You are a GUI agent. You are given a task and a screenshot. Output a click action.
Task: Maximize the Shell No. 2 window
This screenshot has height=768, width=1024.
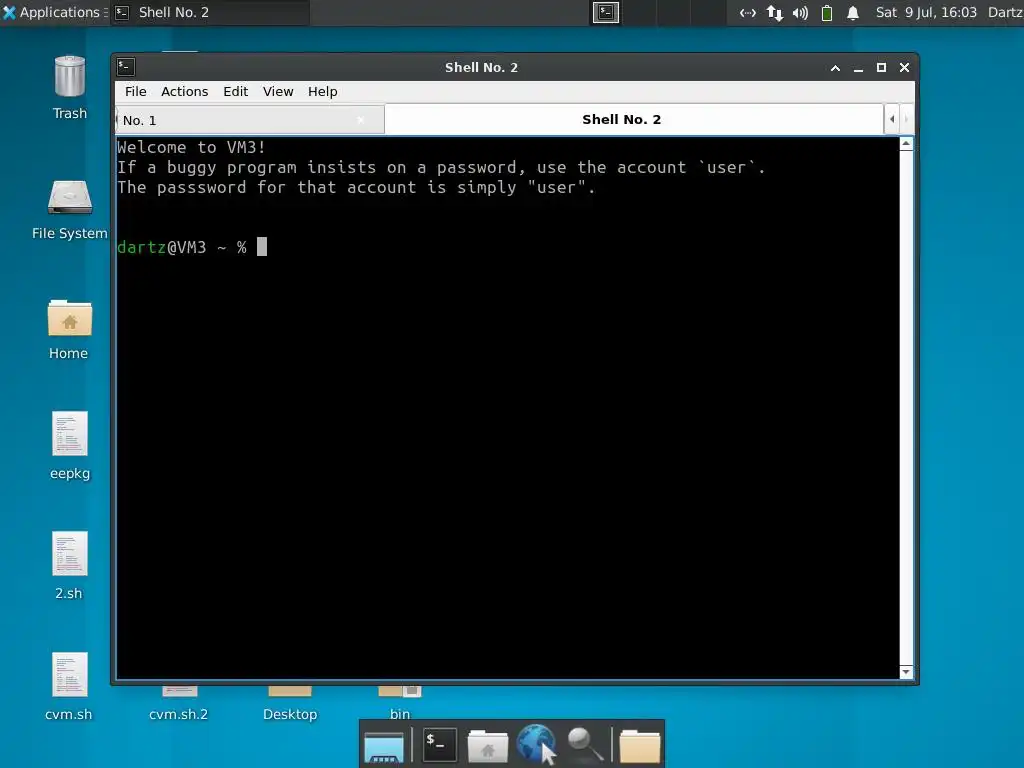(x=881, y=68)
